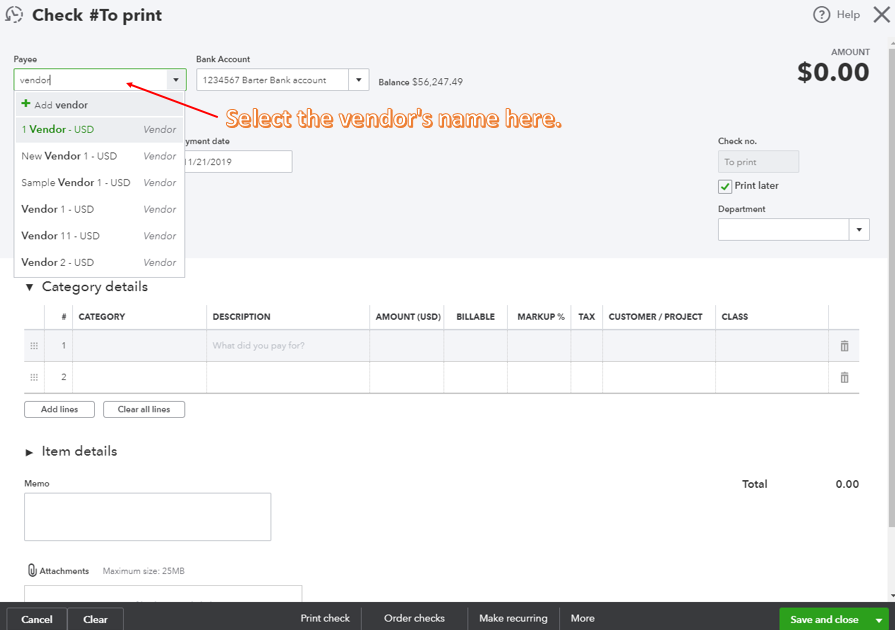Open the More menu in footer

coord(583,619)
